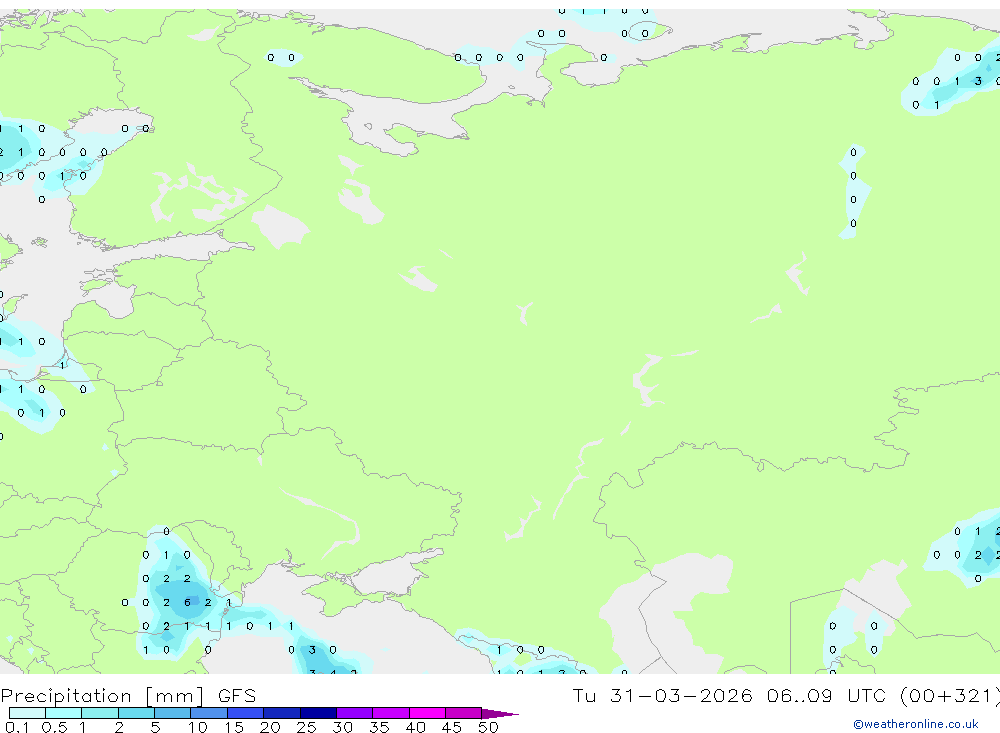Pick the 45–50 mm legend color swatch

[x=464, y=713]
